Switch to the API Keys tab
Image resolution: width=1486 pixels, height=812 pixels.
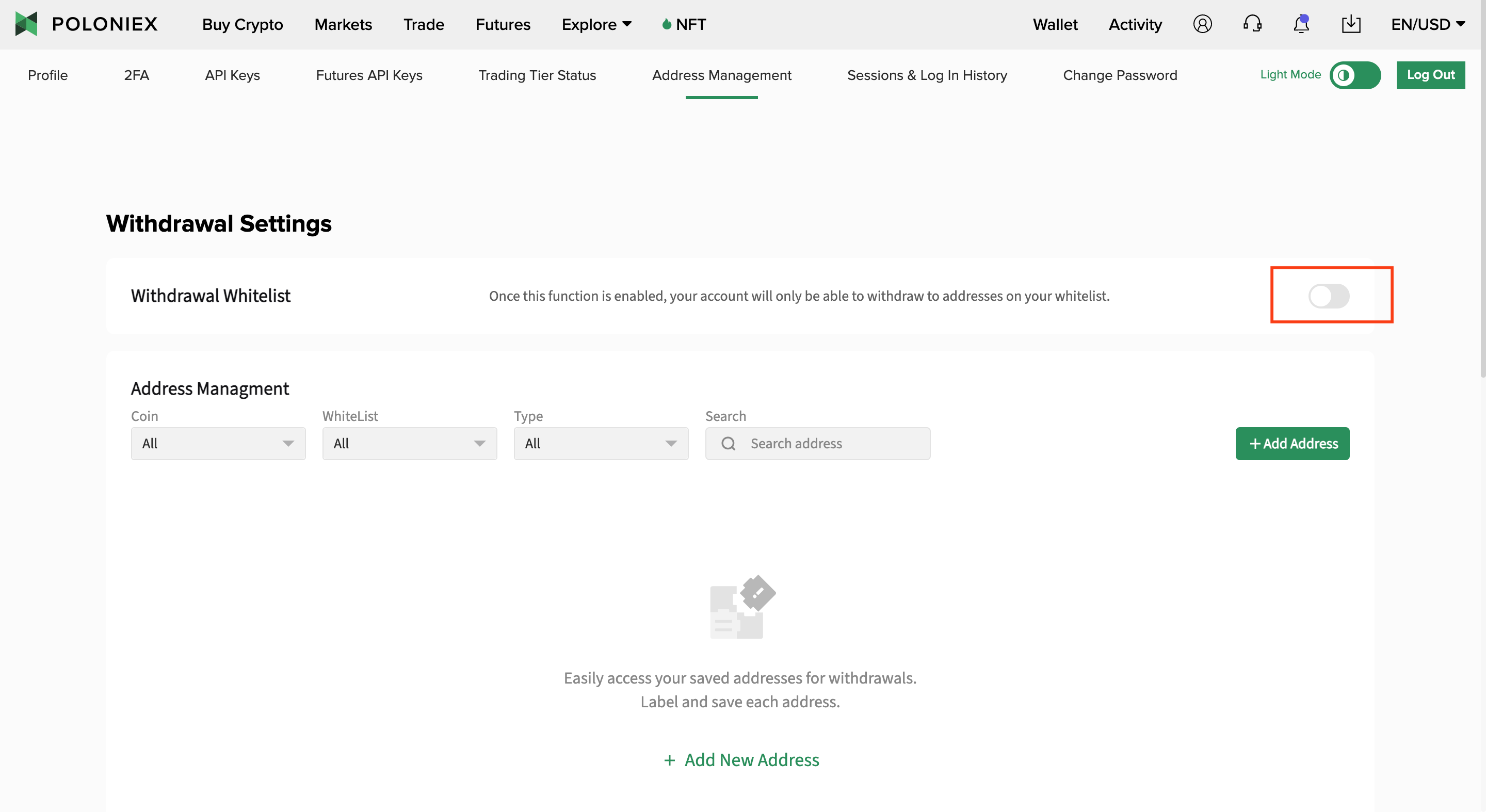pos(232,75)
